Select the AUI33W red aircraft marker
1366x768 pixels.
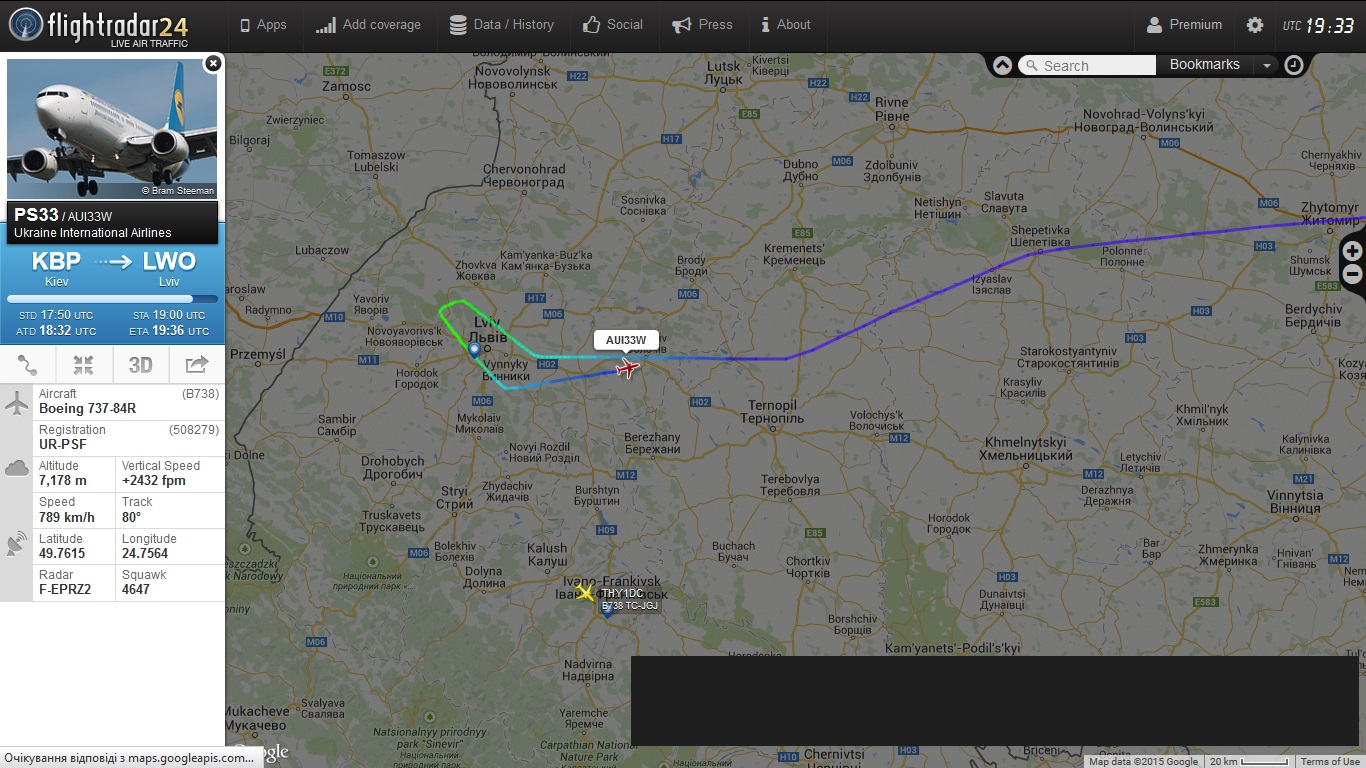tap(628, 369)
